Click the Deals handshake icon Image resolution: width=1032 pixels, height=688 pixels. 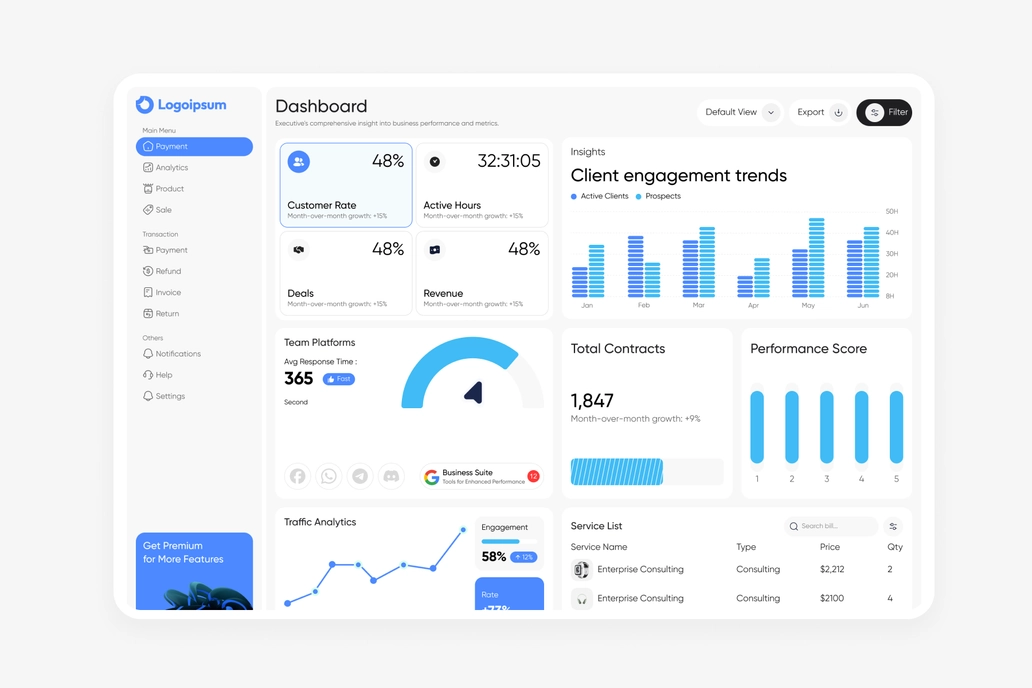[x=299, y=250]
